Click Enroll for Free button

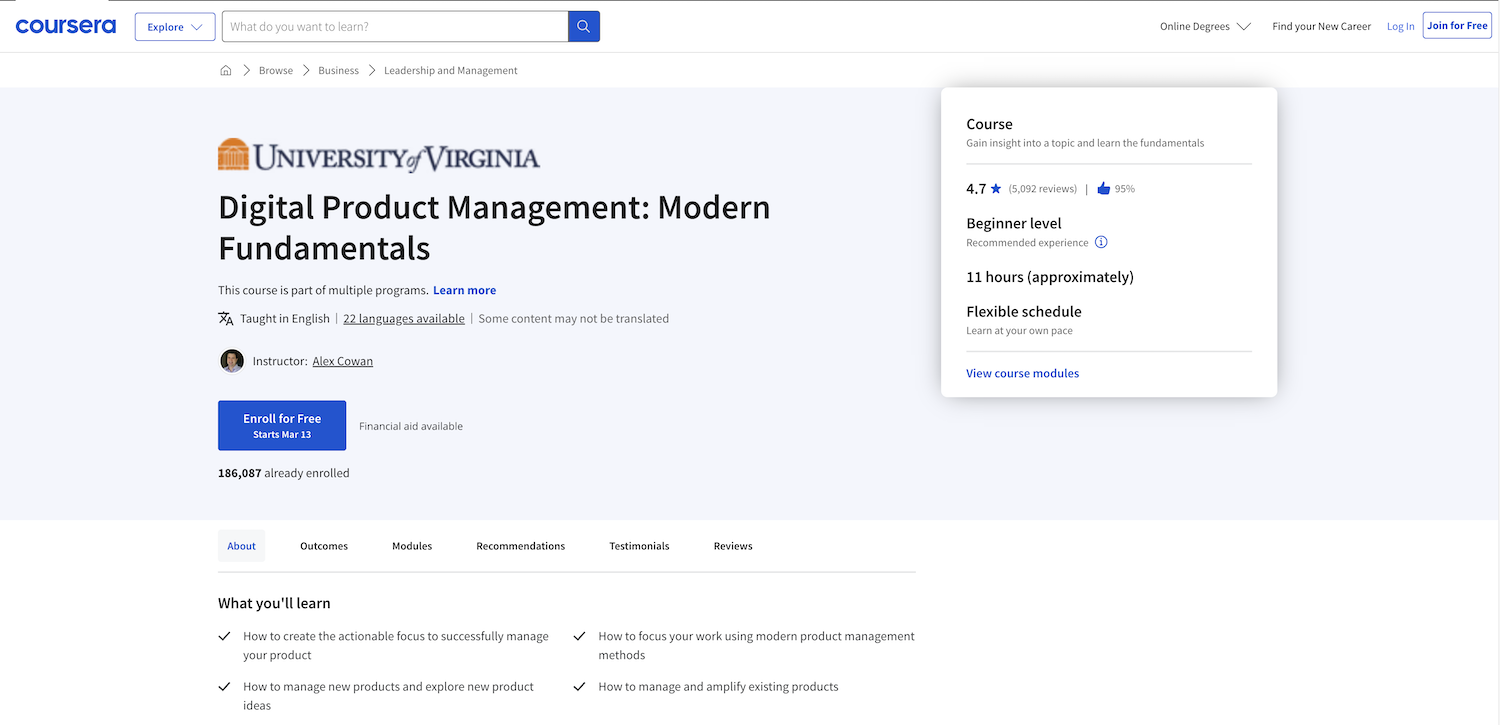point(282,426)
